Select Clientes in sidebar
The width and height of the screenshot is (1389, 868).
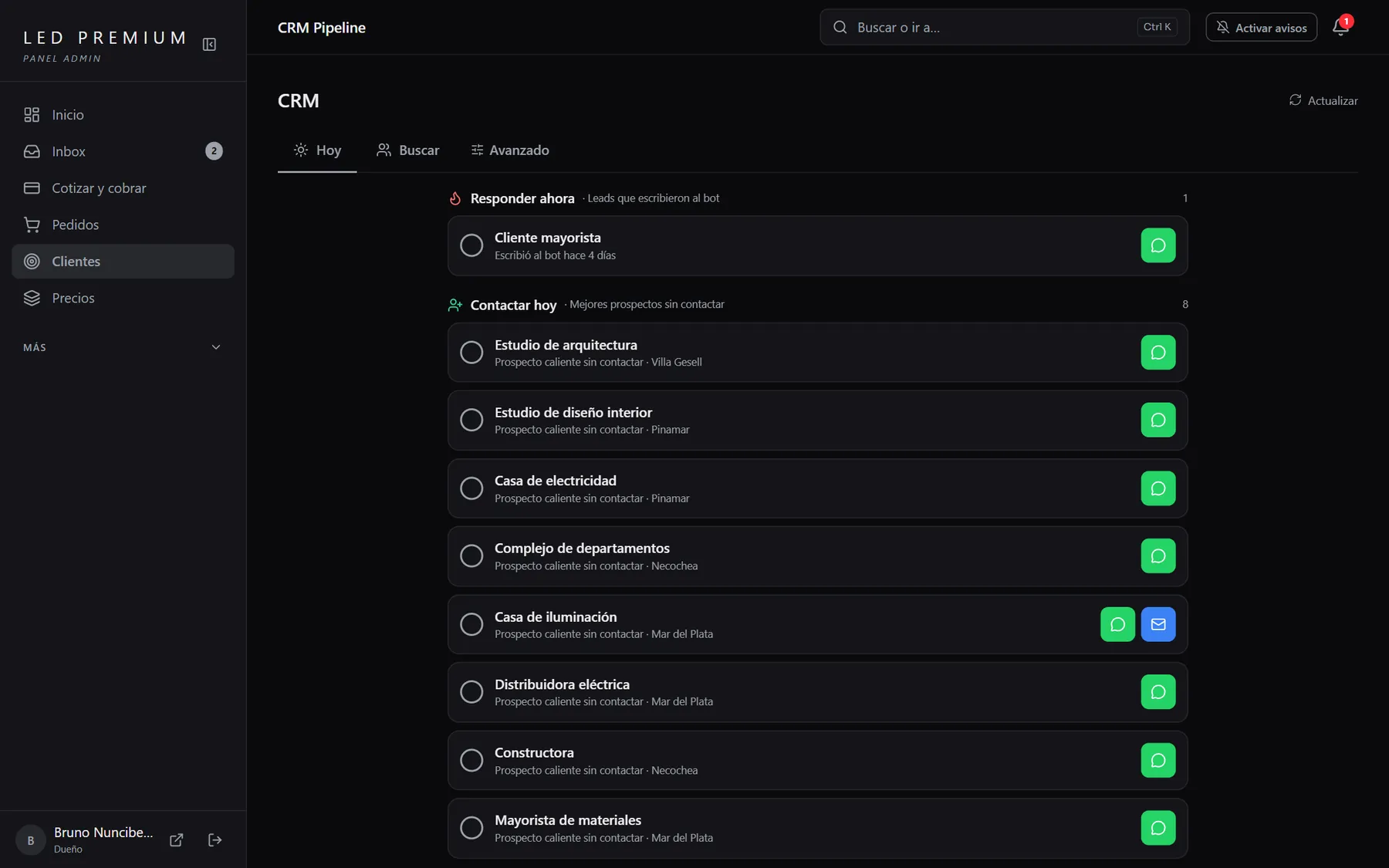pyautogui.click(x=123, y=262)
